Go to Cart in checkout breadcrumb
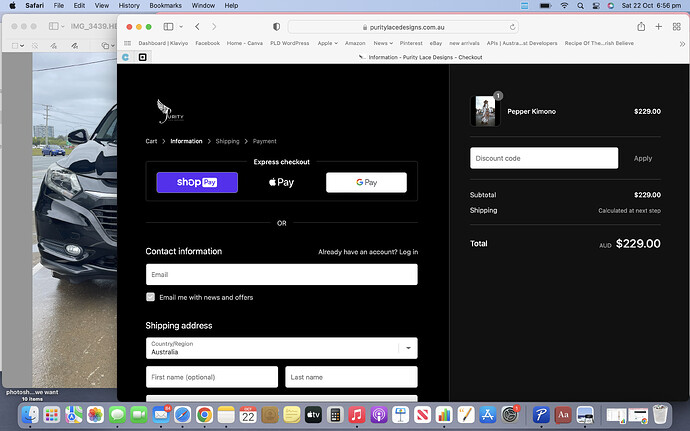Screen dimensions: 690x431 pyautogui.click(x=151, y=141)
